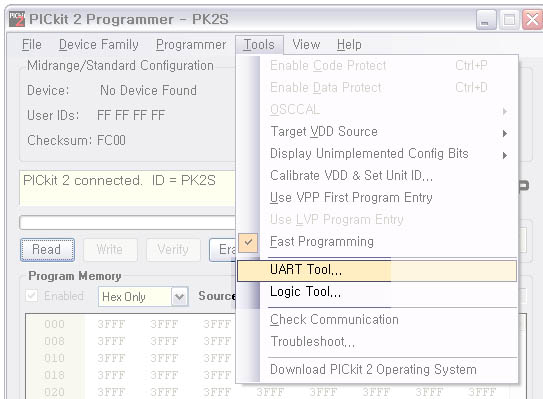Open the Device Family menu

click(x=99, y=45)
